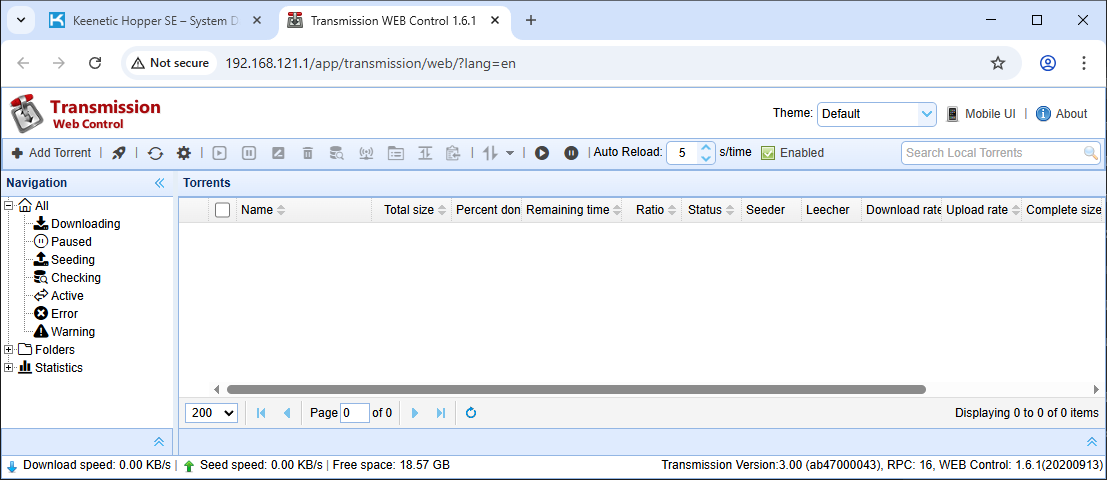The image size is (1107, 480).
Task: Expand the Folders tree node
Action: pyautogui.click(x=9, y=350)
